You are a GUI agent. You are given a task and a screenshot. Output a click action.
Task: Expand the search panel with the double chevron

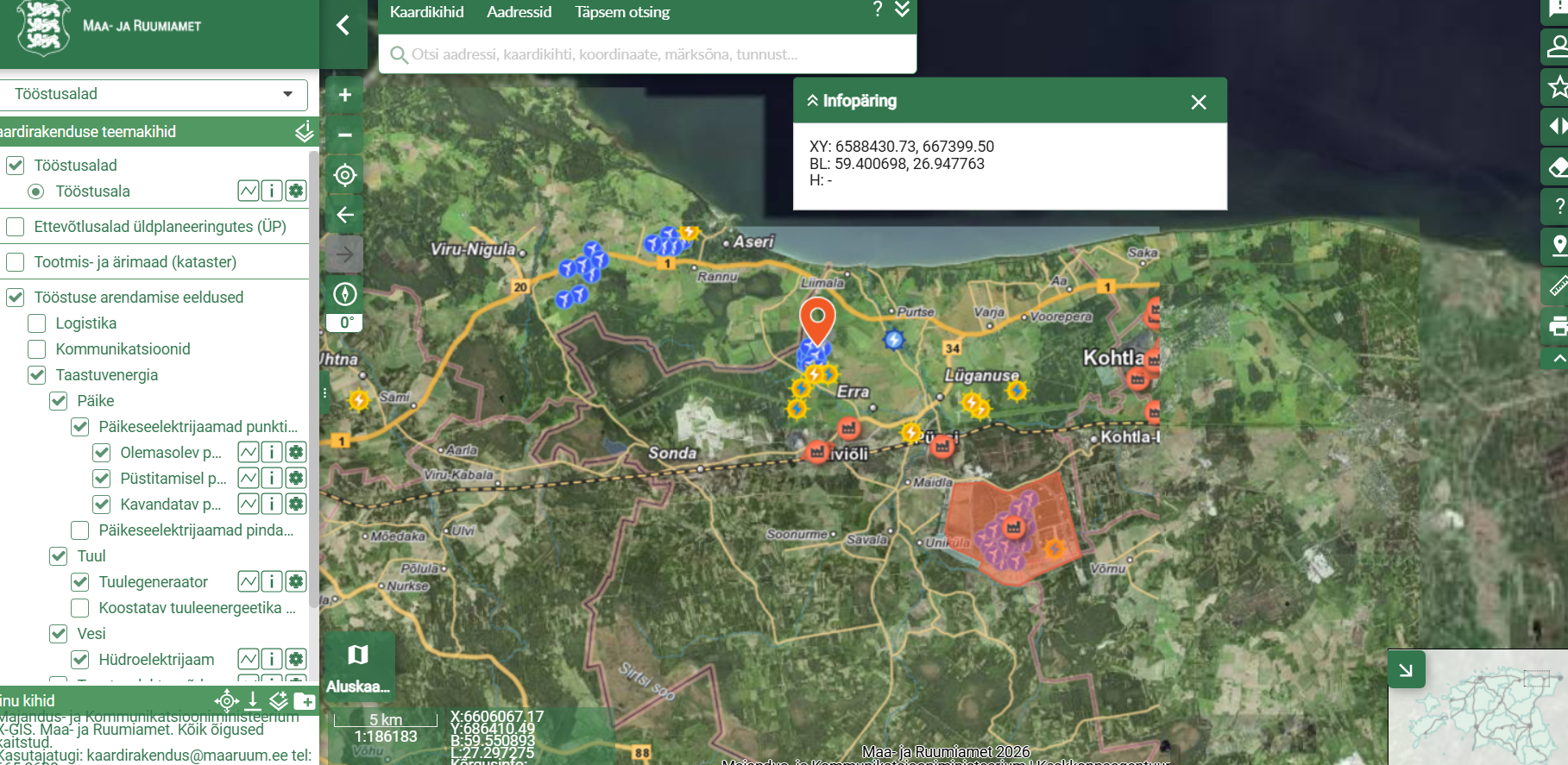click(x=902, y=10)
